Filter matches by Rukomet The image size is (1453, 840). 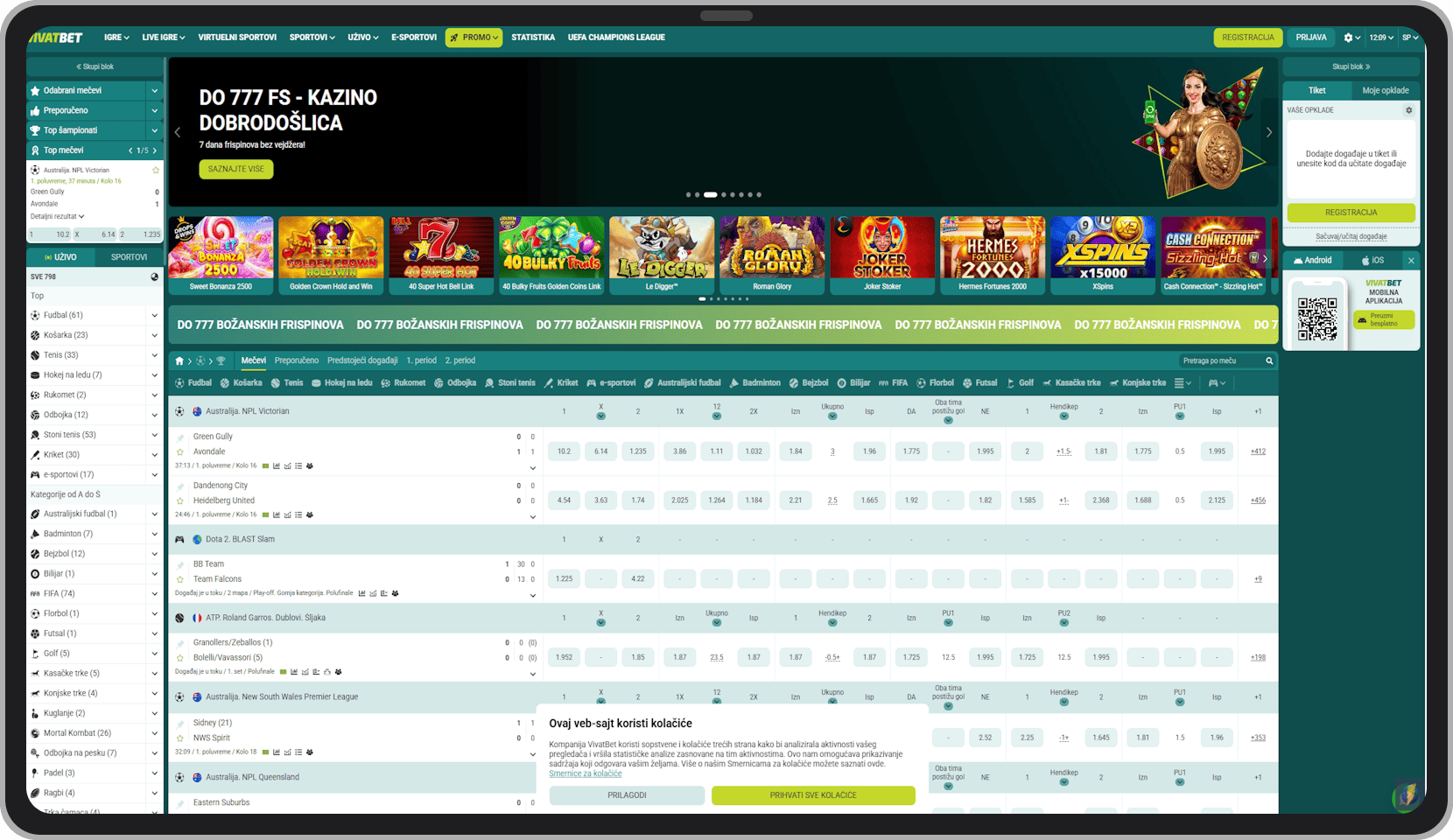pos(404,383)
